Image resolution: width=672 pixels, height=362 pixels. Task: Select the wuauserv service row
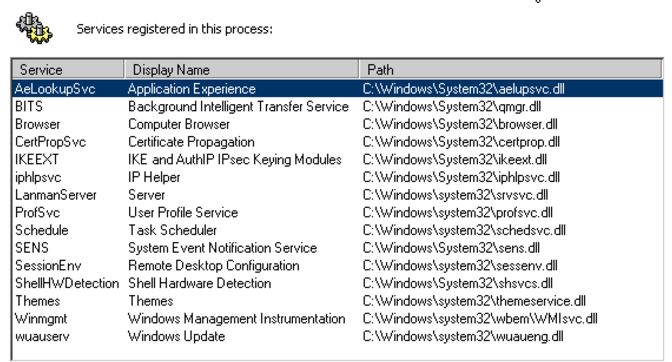pyautogui.click(x=337, y=336)
